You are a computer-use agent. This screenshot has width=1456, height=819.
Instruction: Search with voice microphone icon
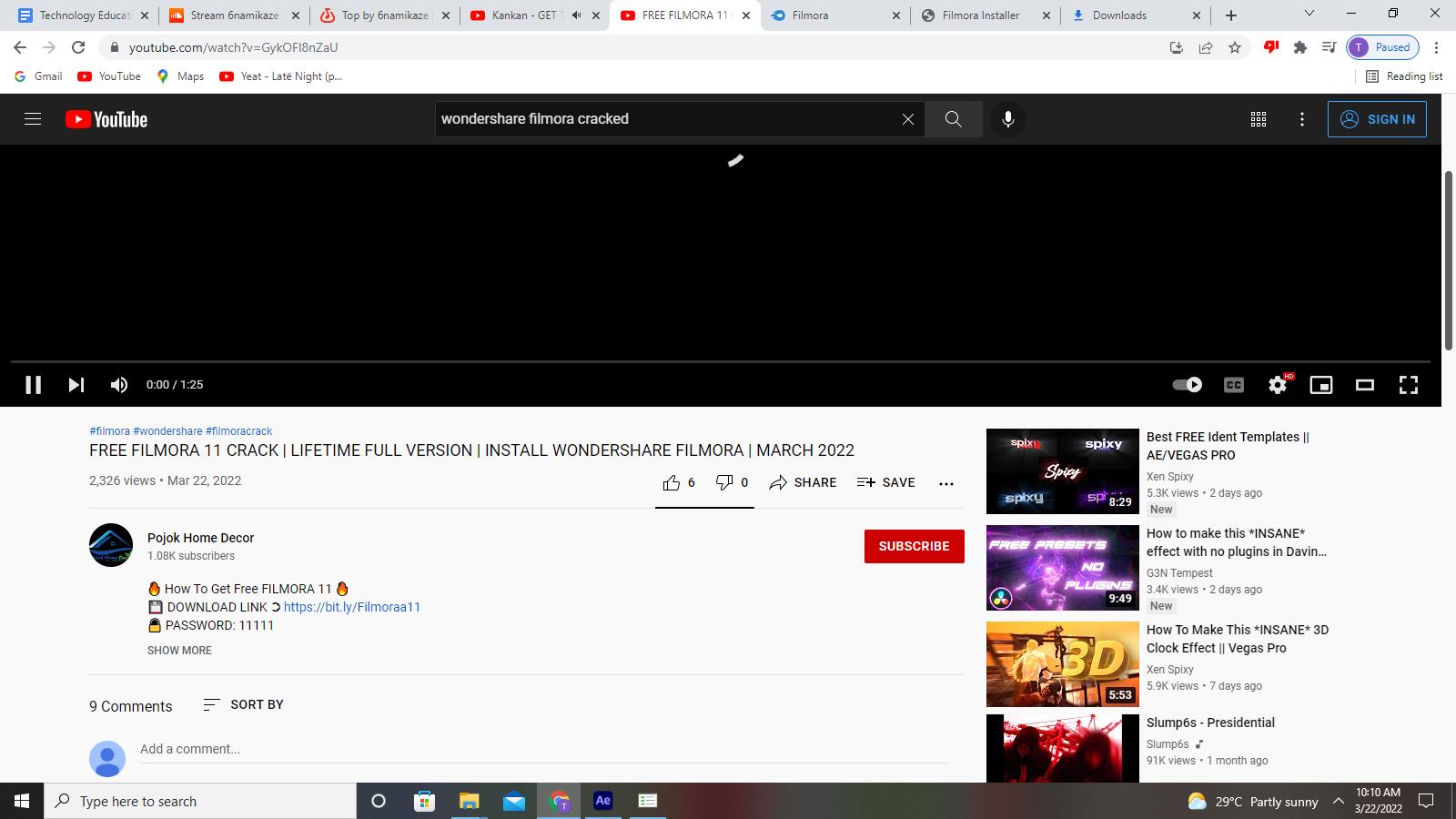(1007, 119)
